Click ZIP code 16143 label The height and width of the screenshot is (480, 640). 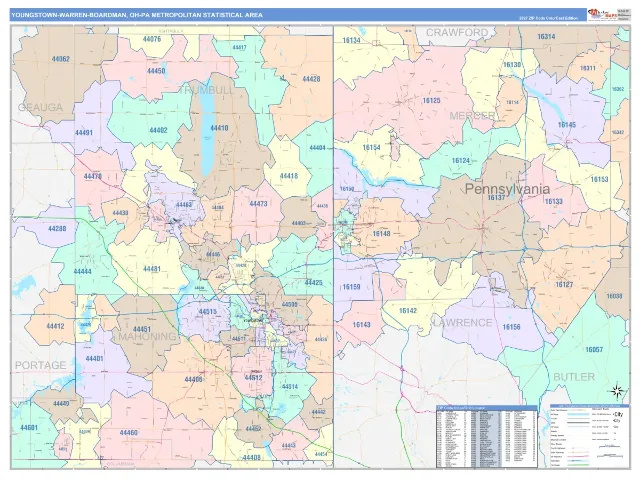[362, 325]
